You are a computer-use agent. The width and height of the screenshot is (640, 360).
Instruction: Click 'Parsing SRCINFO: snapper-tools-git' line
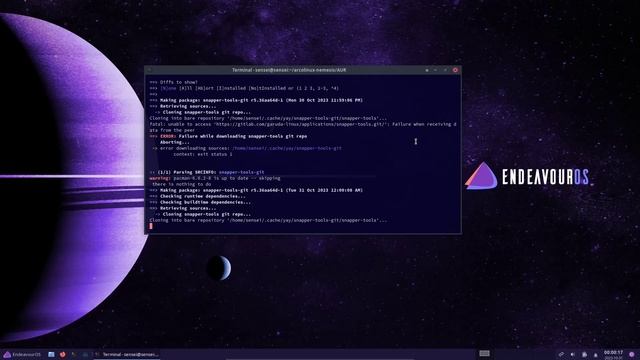coord(207,172)
